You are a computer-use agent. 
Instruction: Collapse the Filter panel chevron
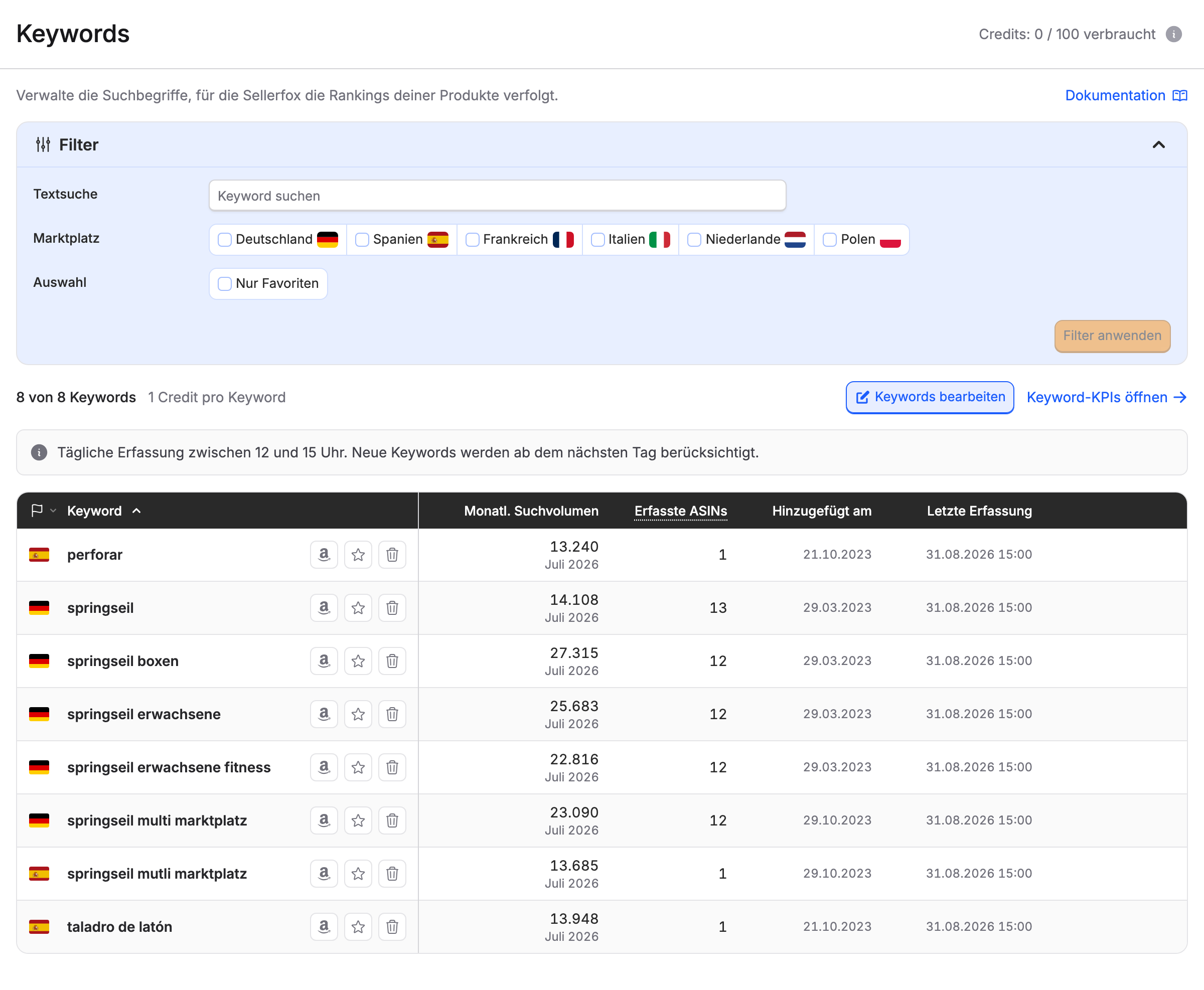point(1158,145)
